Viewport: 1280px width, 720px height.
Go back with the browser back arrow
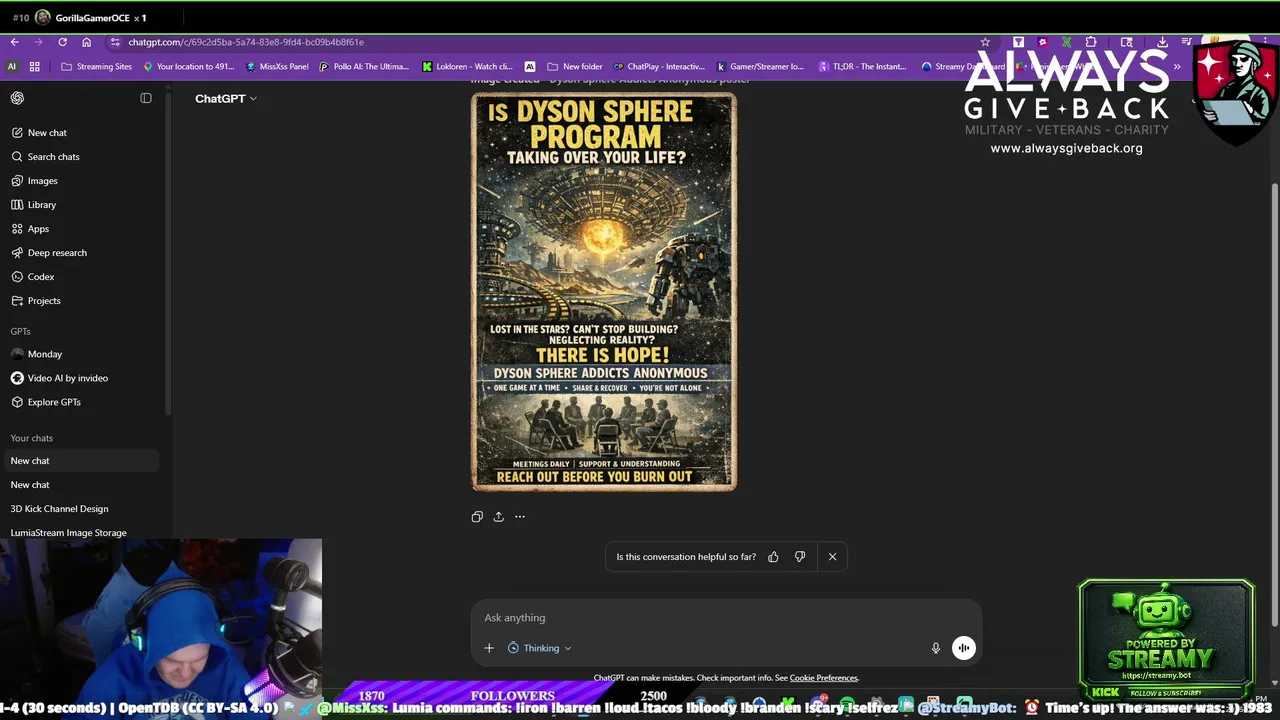coord(14,42)
